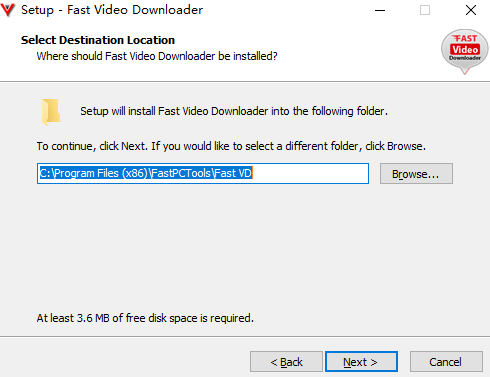Click the word 'Browse' in the instruction sentence
Image resolution: width=490 pixels, height=377 pixels.
[x=405, y=146]
